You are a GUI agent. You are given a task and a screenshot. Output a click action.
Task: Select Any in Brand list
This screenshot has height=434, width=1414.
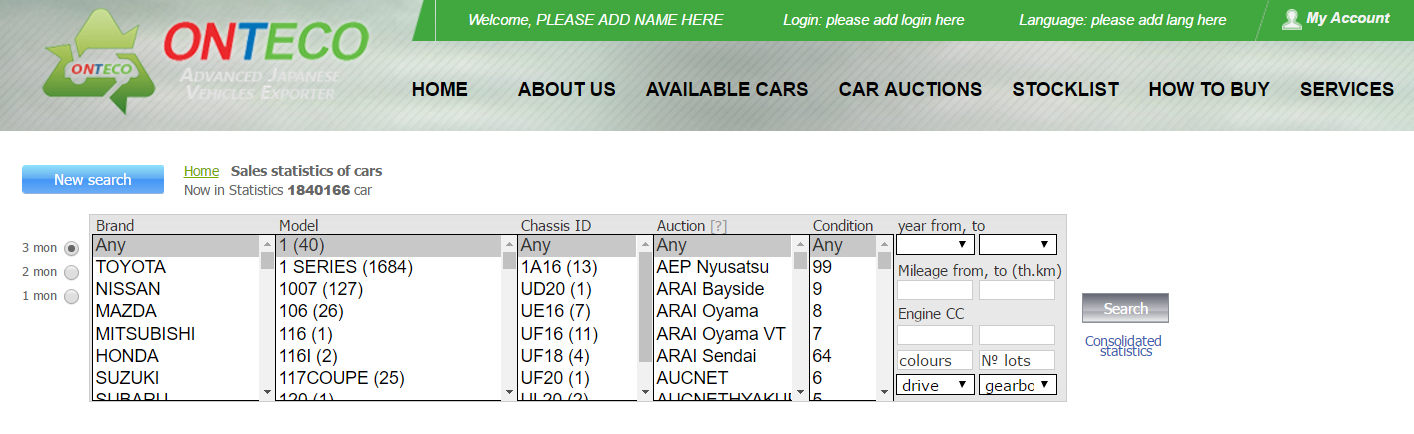point(176,245)
